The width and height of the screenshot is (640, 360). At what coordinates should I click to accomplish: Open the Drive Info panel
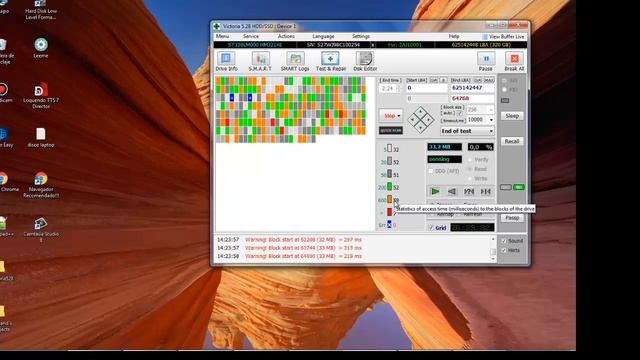point(226,62)
